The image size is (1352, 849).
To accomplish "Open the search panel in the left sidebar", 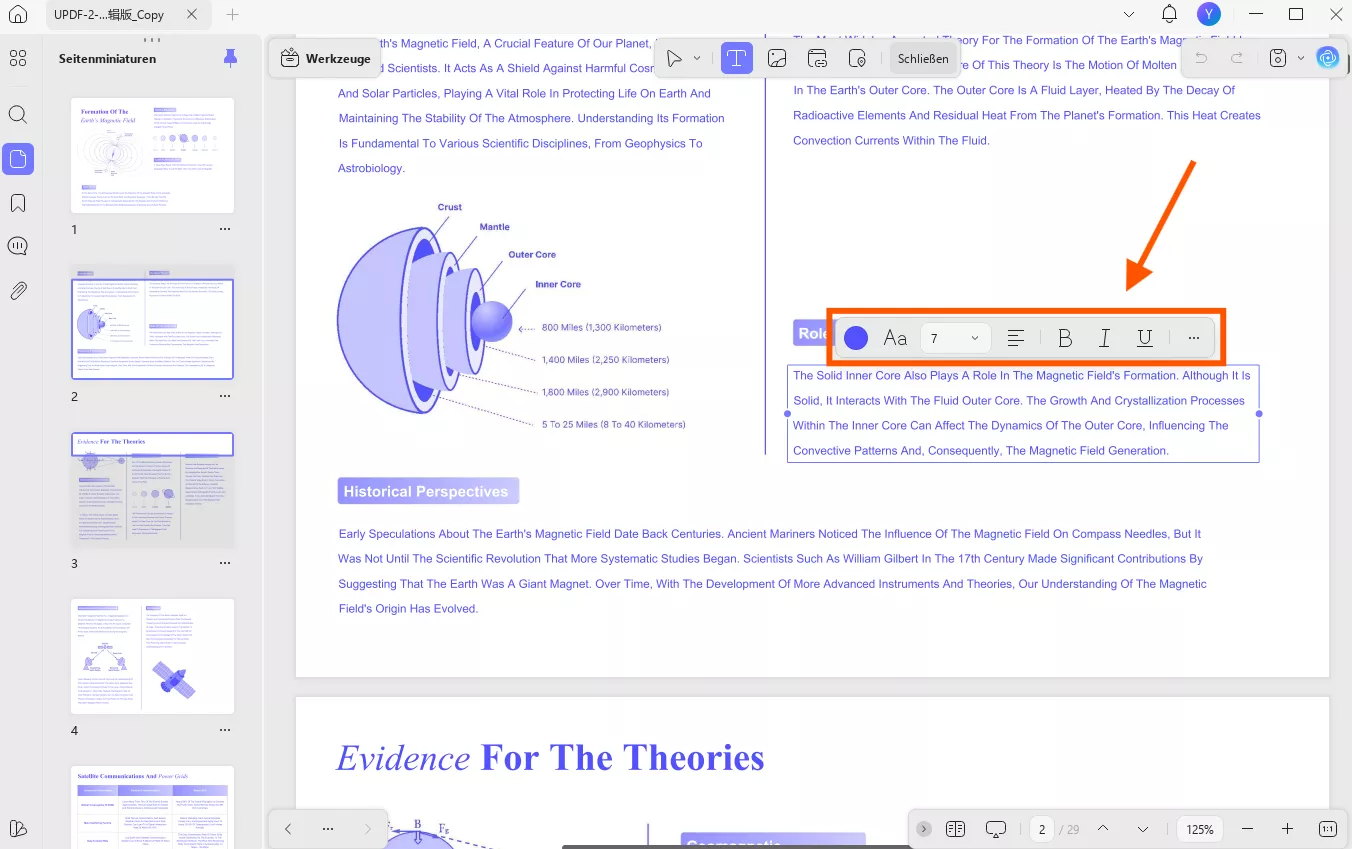I will coord(18,114).
